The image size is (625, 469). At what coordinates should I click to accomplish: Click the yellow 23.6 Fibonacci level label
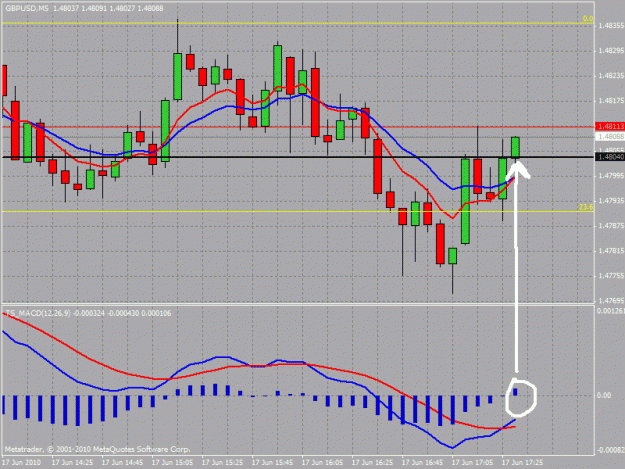pyautogui.click(x=586, y=207)
